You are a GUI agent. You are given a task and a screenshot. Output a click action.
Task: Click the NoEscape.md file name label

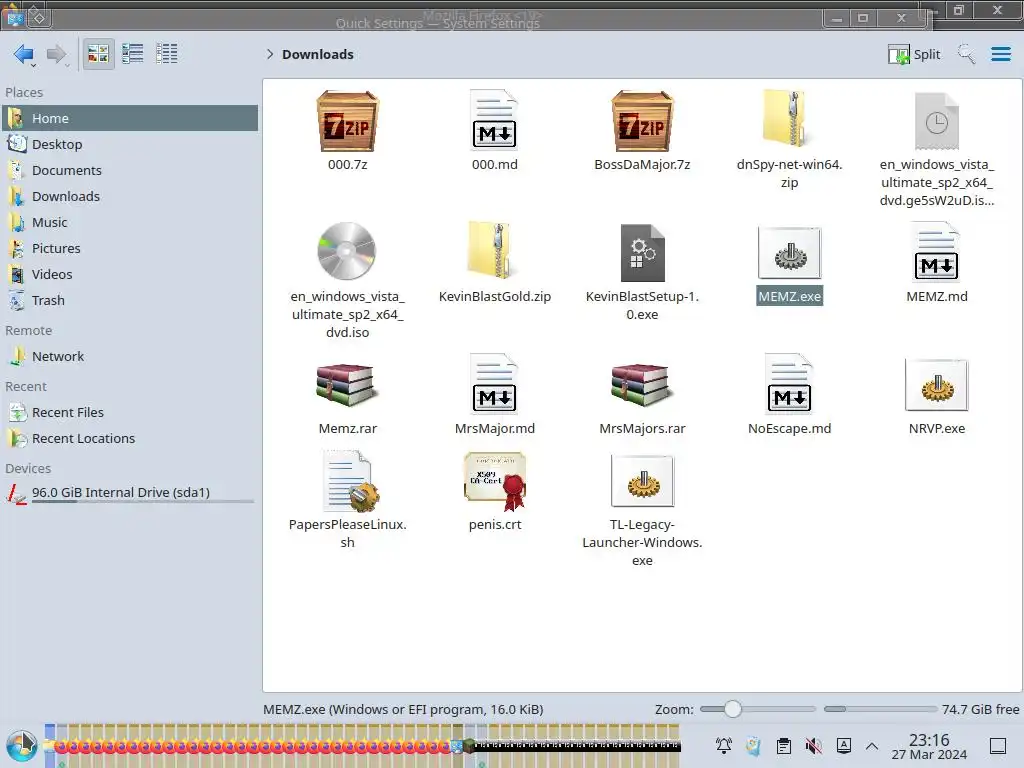click(x=790, y=428)
